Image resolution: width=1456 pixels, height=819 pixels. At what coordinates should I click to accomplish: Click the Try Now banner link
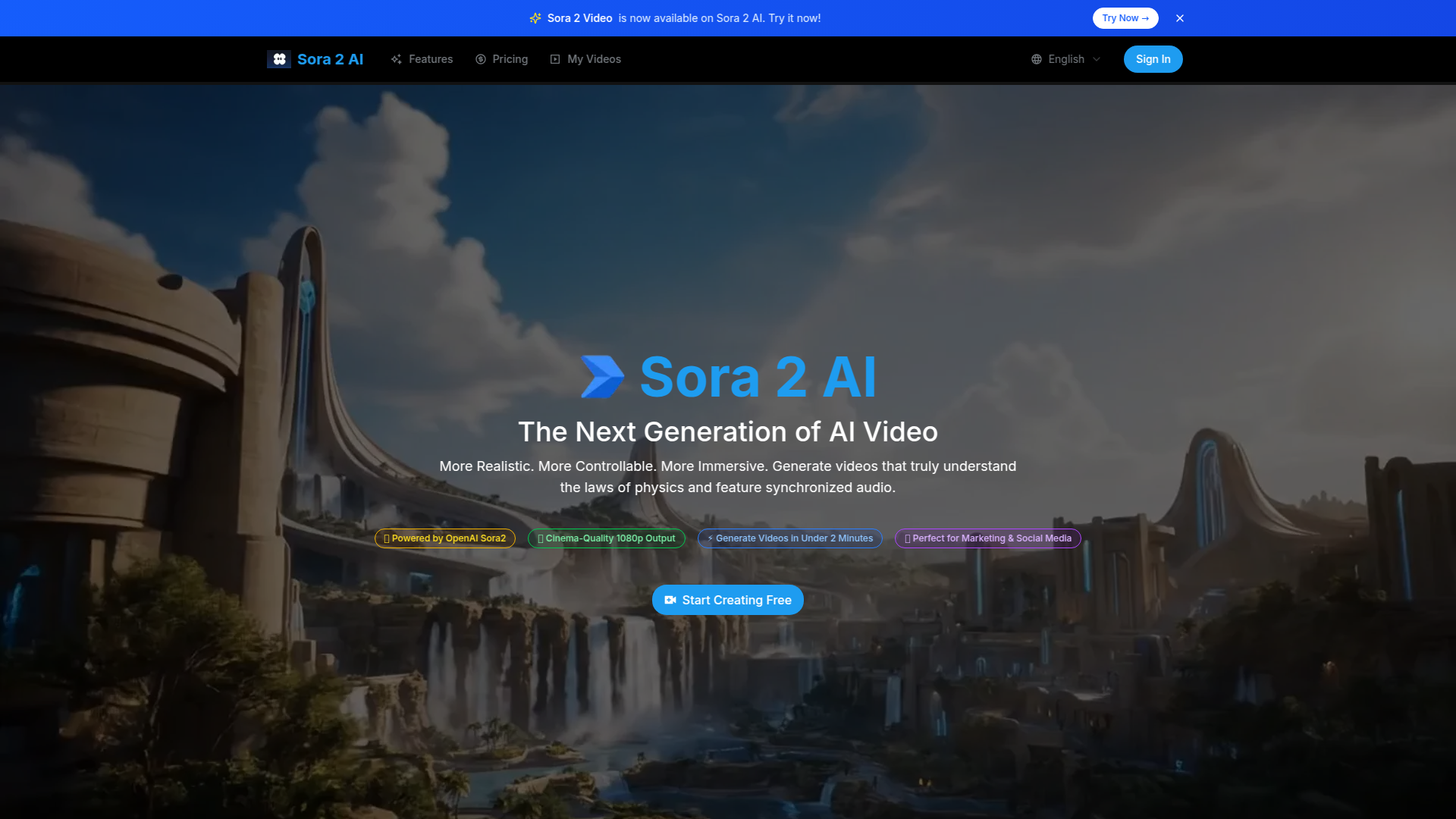(1125, 17)
